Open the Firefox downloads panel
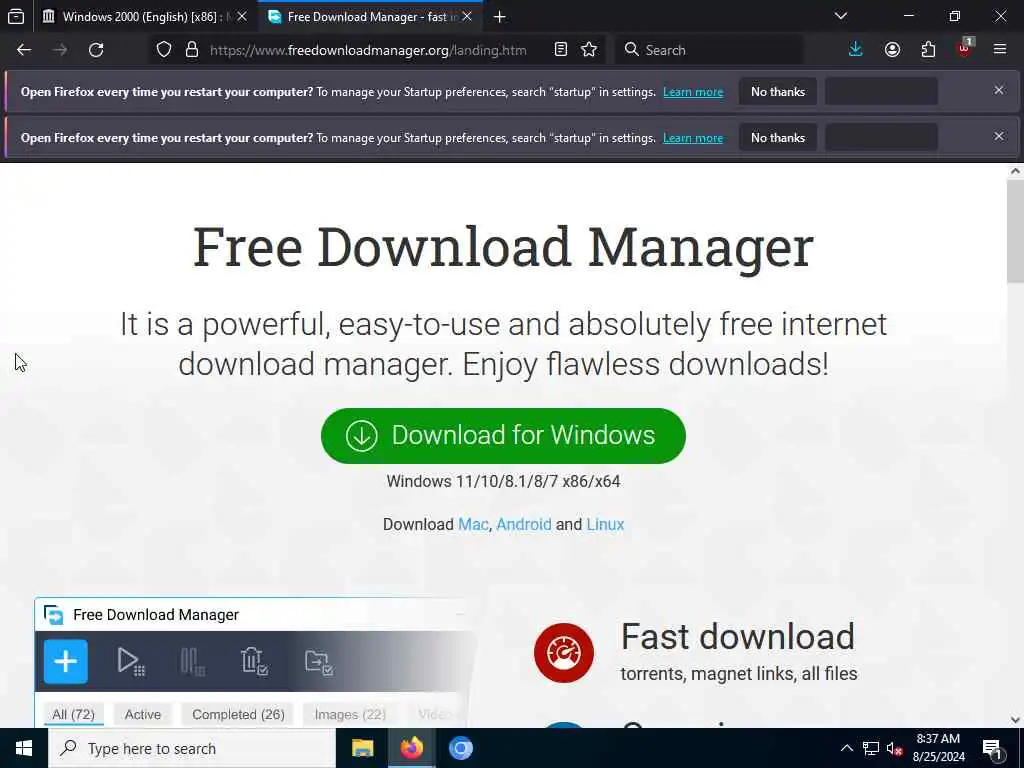Image resolution: width=1024 pixels, height=768 pixels. (x=856, y=50)
